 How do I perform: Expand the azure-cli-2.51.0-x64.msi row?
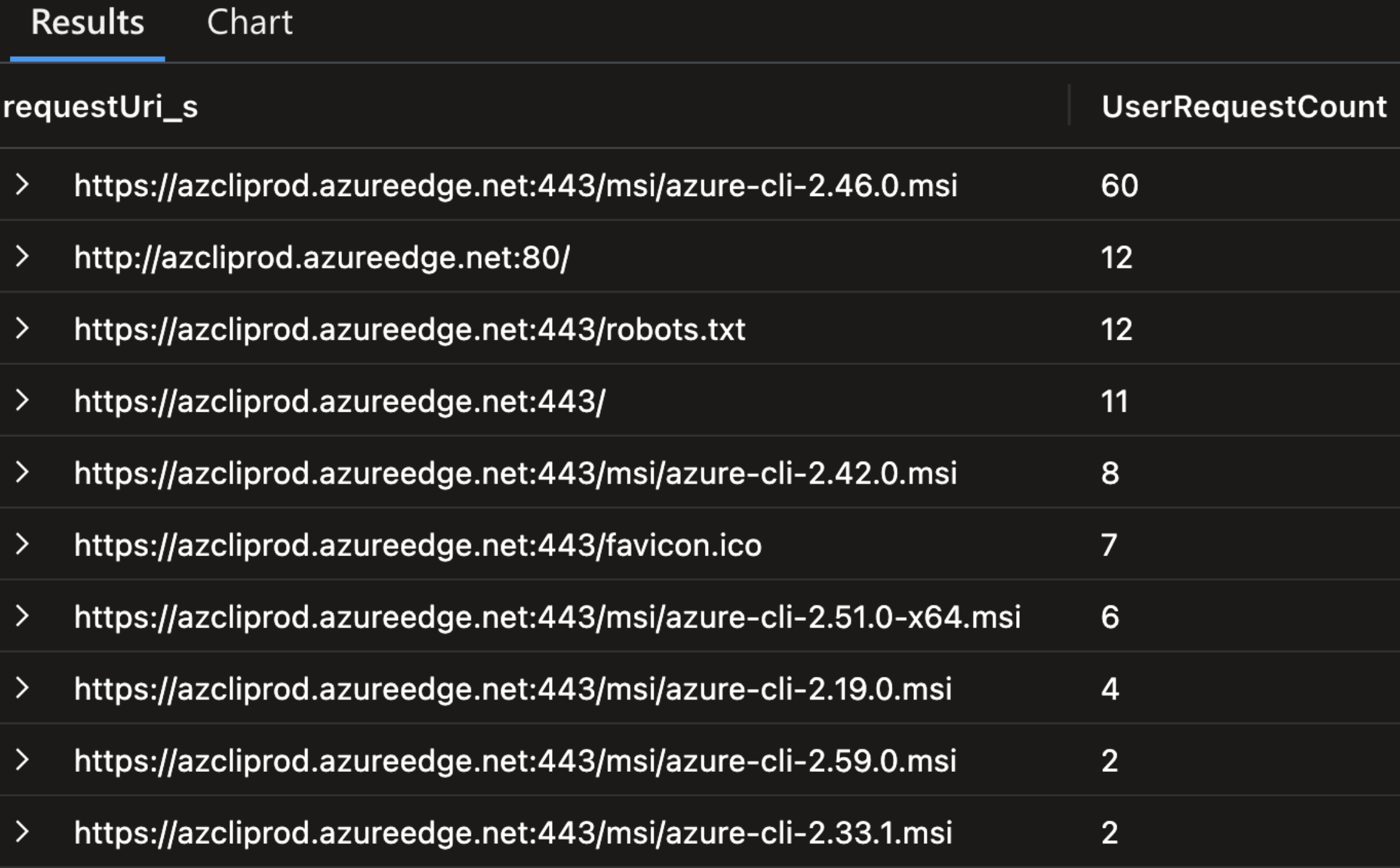tap(22, 616)
